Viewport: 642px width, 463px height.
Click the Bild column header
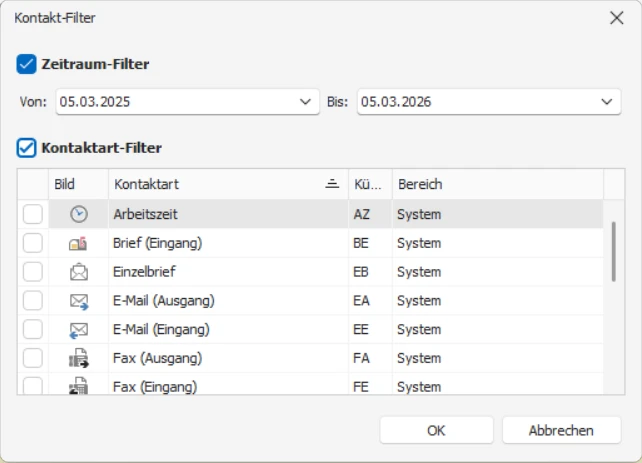tap(79, 184)
